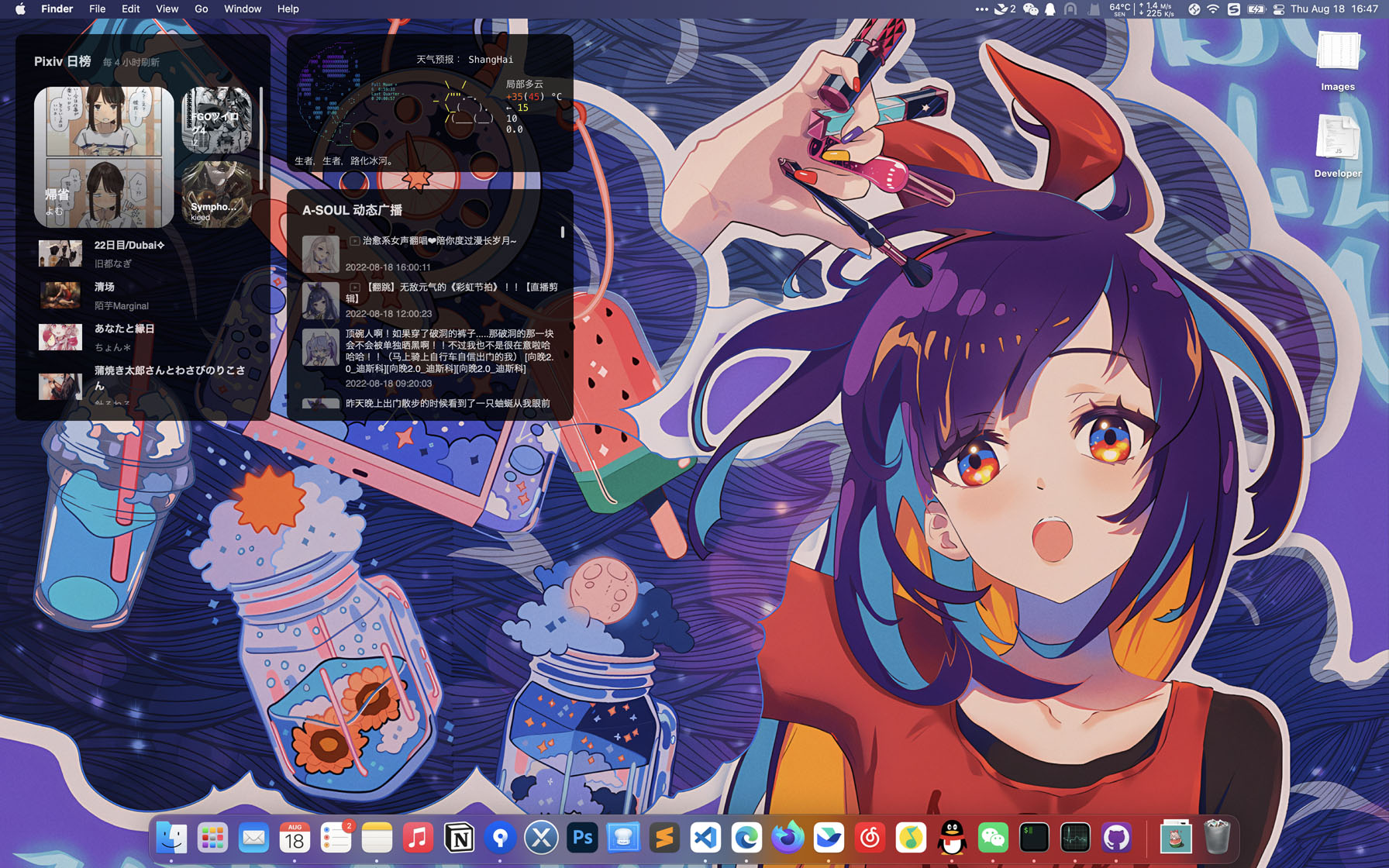Open the Help menu
The width and height of the screenshot is (1389, 868).
pos(288,9)
